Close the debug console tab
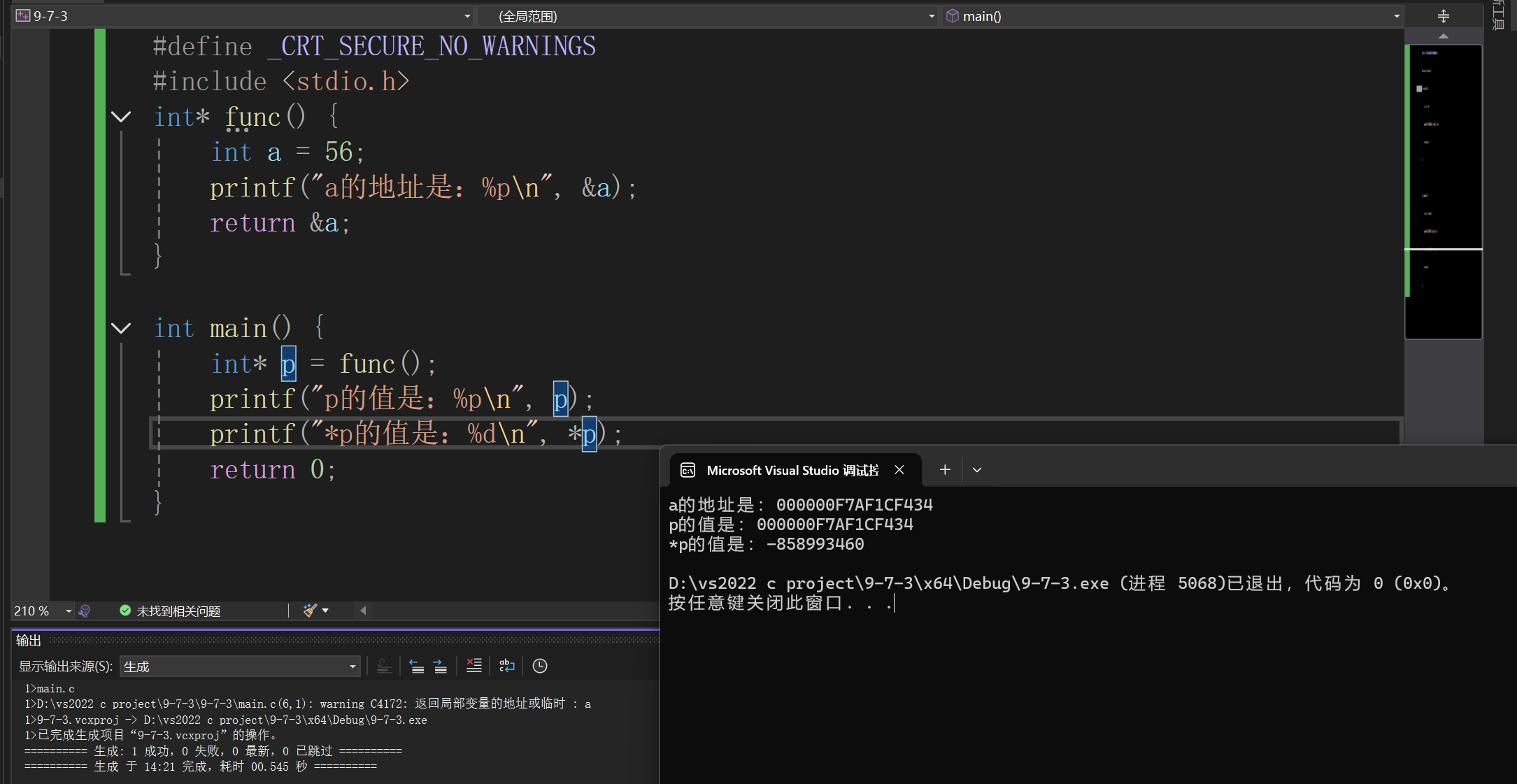Image resolution: width=1517 pixels, height=784 pixels. click(x=899, y=470)
